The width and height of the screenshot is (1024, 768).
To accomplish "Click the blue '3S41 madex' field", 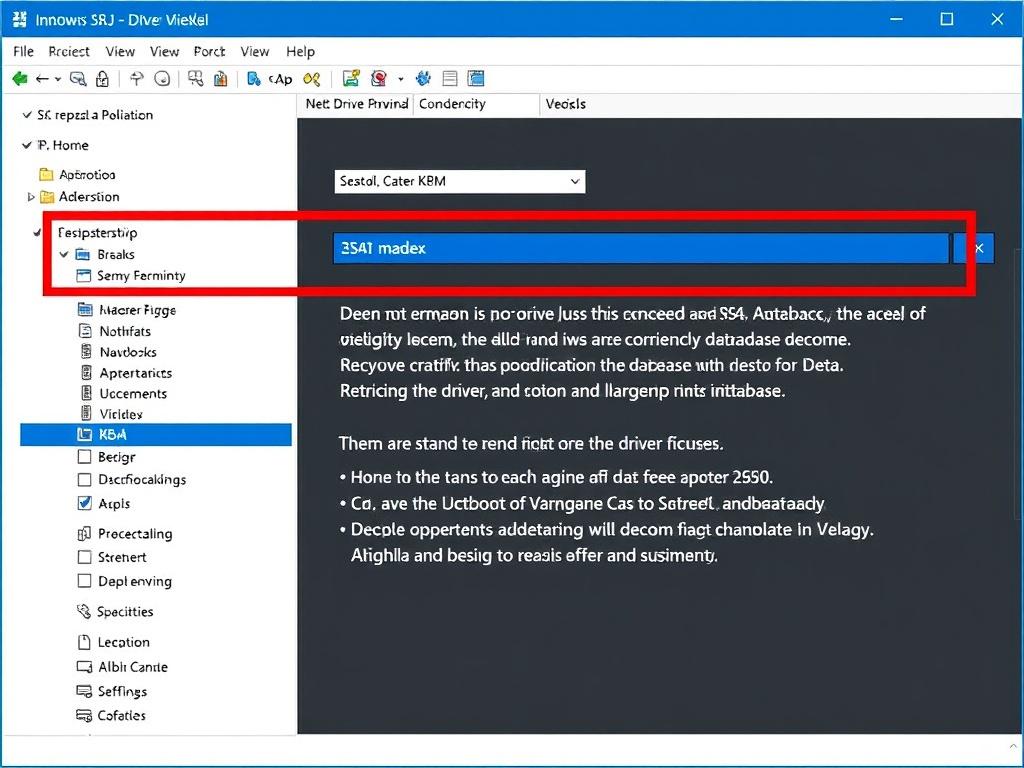I will tap(641, 248).
